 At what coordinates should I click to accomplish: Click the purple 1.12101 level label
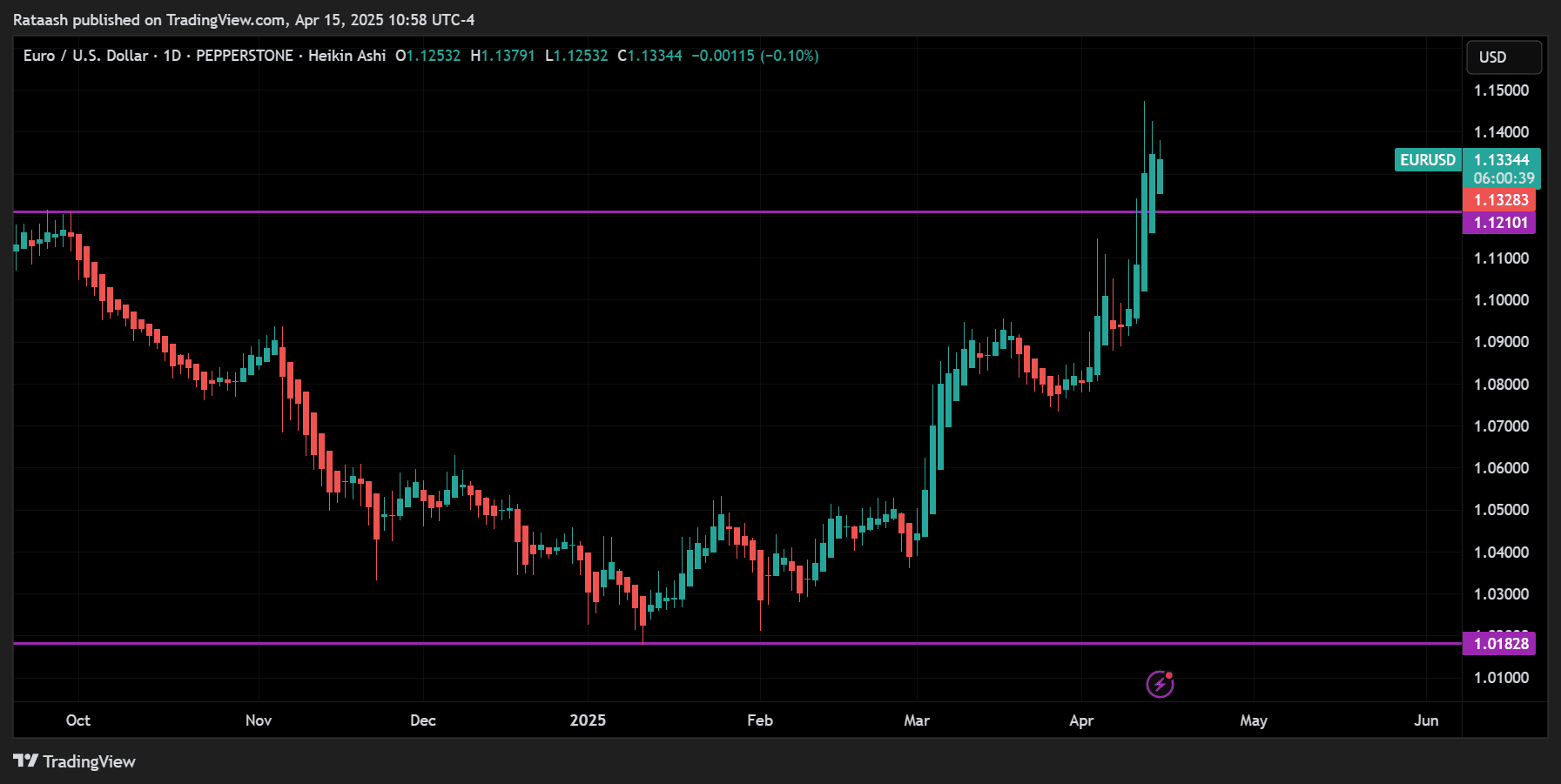coord(1499,223)
